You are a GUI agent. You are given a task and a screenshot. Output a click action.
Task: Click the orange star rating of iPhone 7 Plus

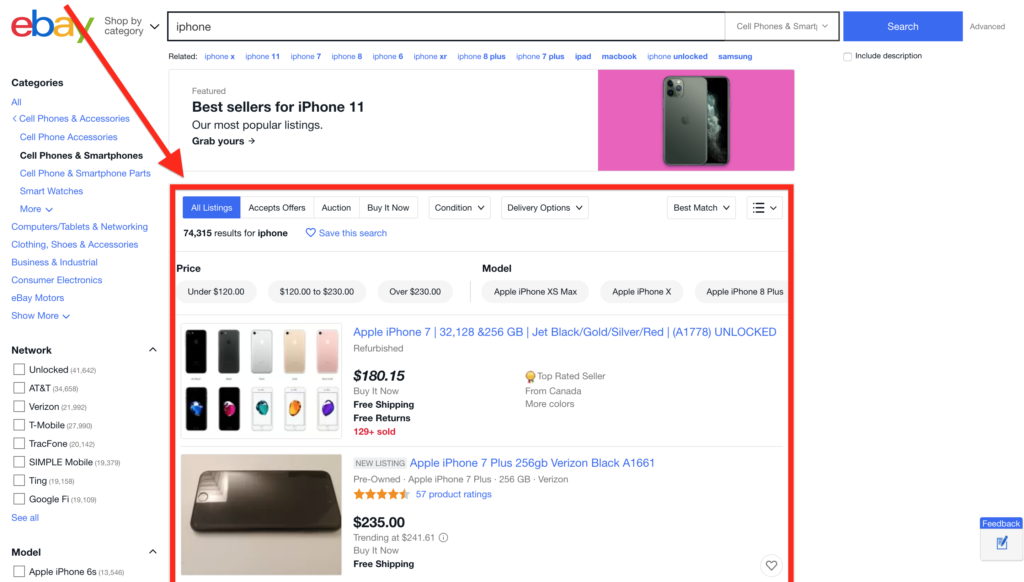coord(381,494)
